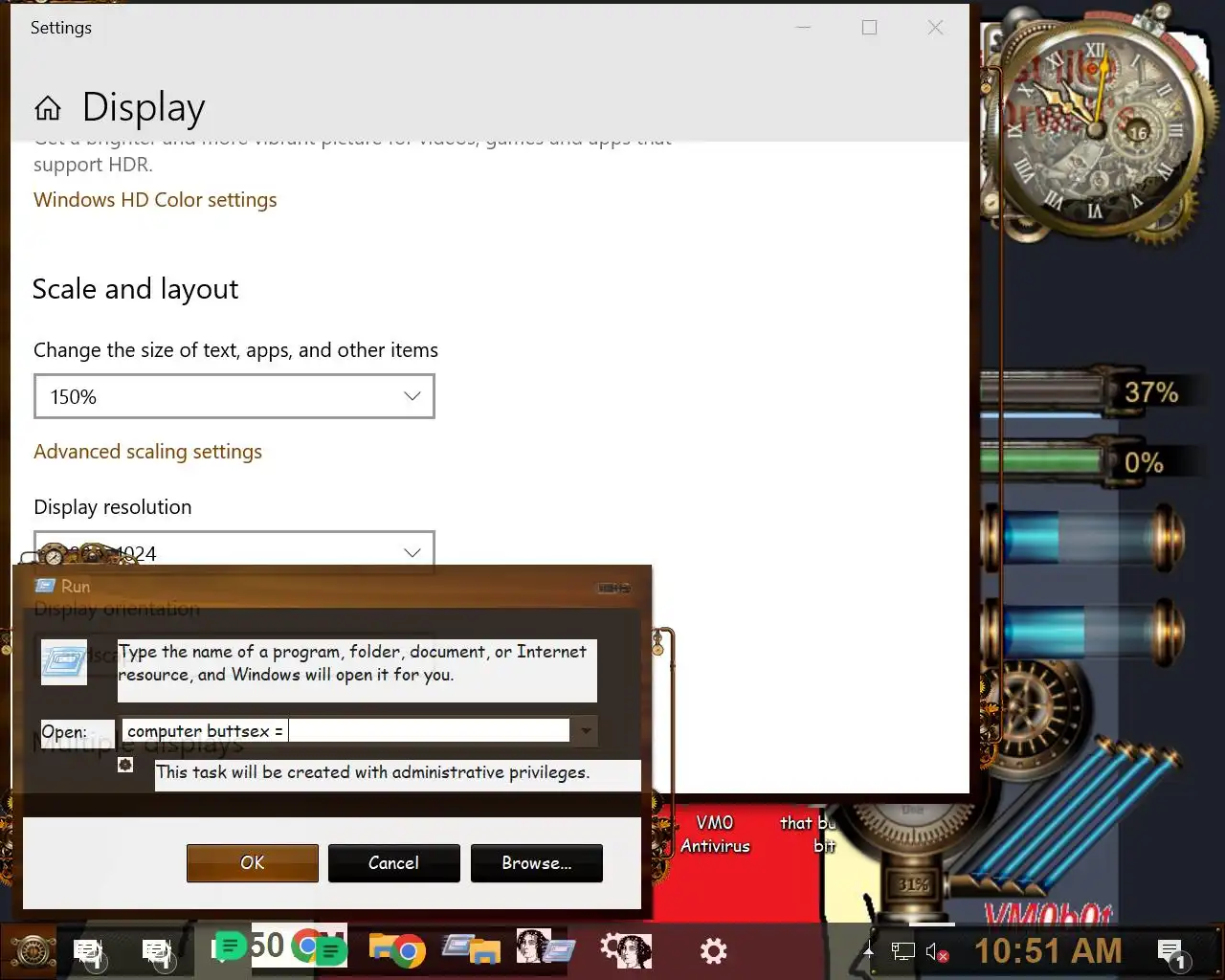Focus the Open input field in Run
The image size is (1225, 980).
(x=345, y=731)
